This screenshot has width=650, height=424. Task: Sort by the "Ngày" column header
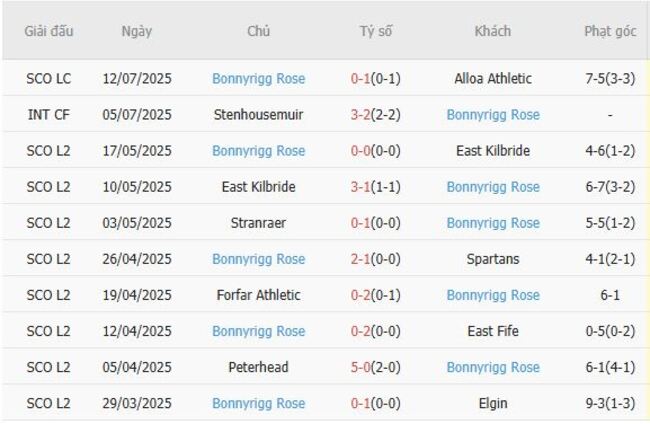[137, 31]
